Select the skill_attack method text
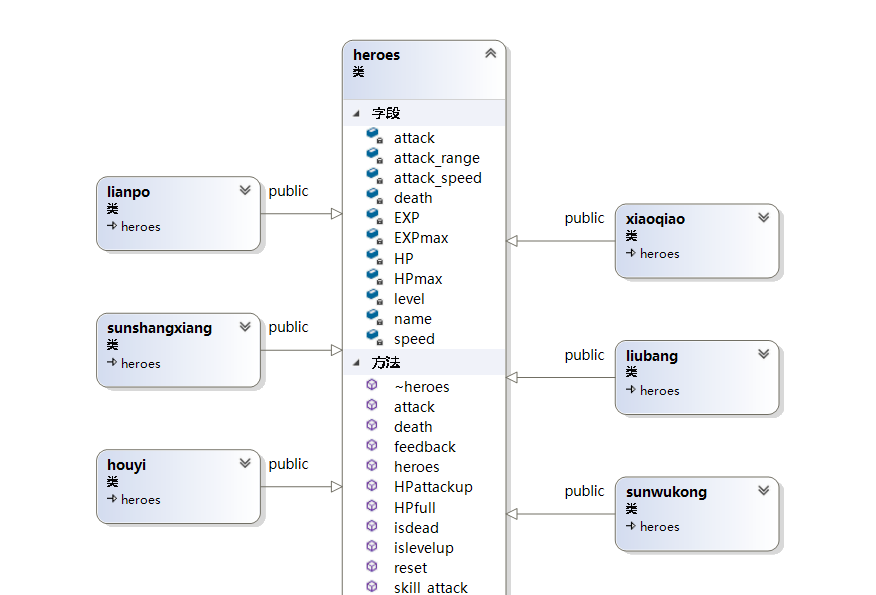This screenshot has height=595, width=876. (430, 588)
